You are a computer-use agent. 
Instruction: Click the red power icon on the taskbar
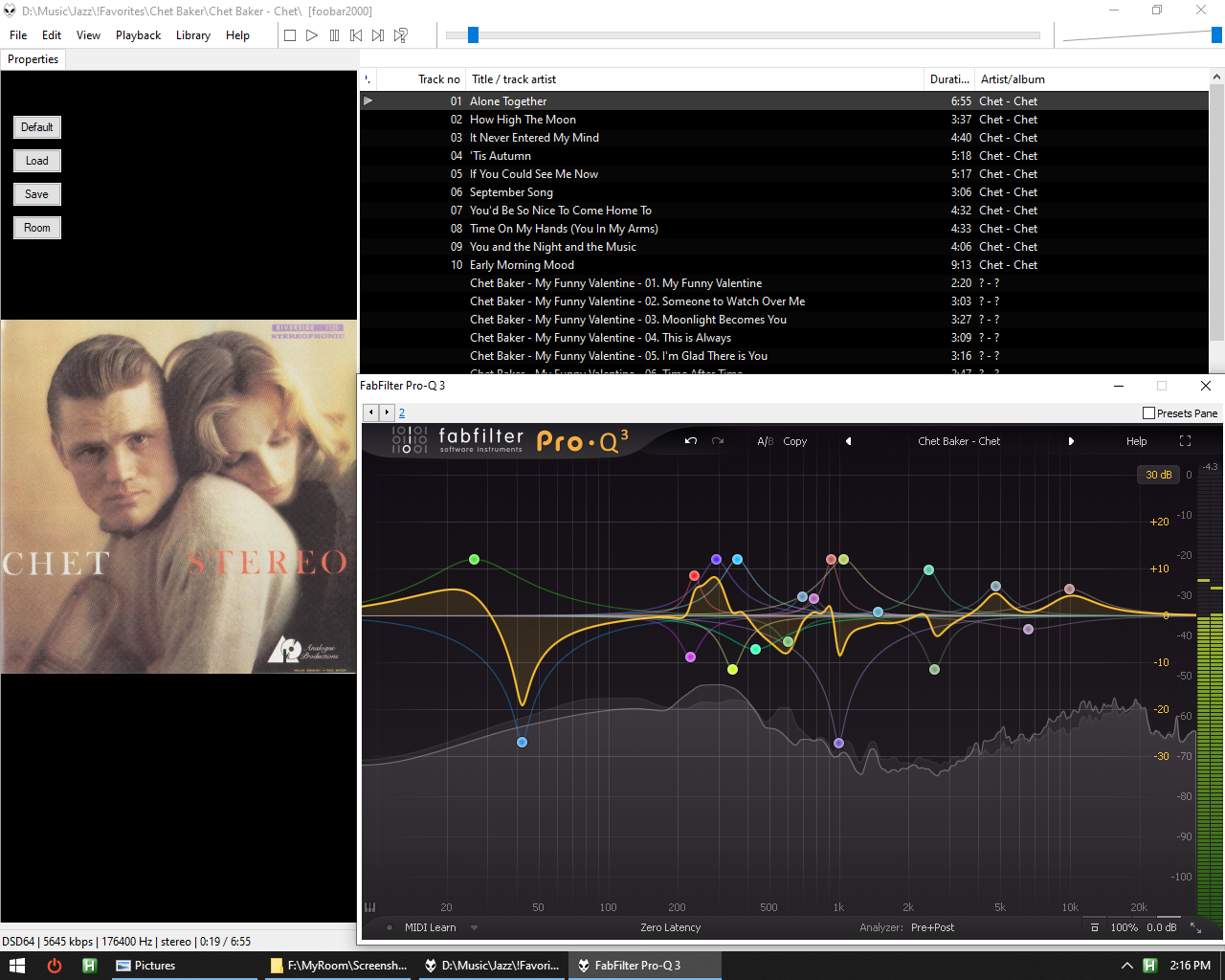pos(55,966)
